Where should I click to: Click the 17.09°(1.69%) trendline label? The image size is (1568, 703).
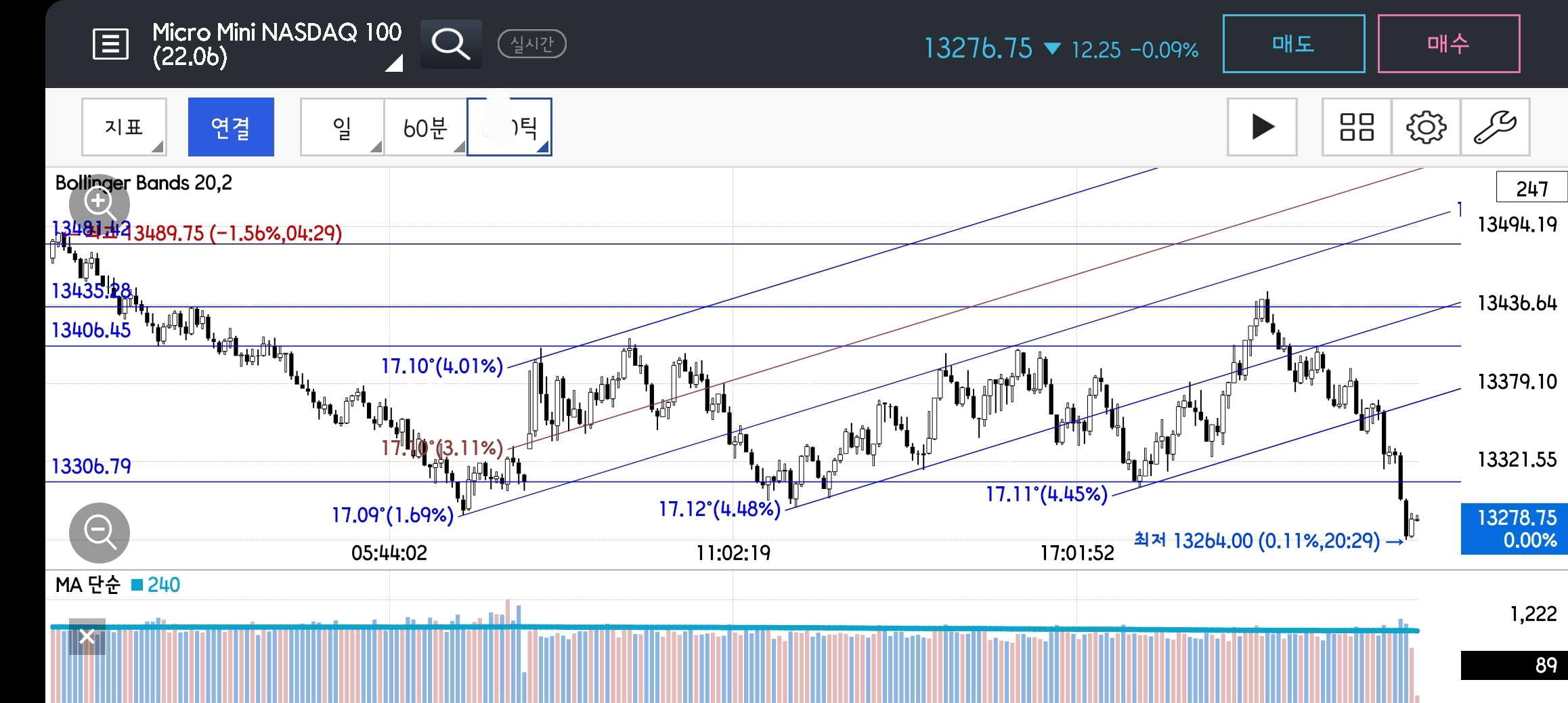click(x=393, y=515)
